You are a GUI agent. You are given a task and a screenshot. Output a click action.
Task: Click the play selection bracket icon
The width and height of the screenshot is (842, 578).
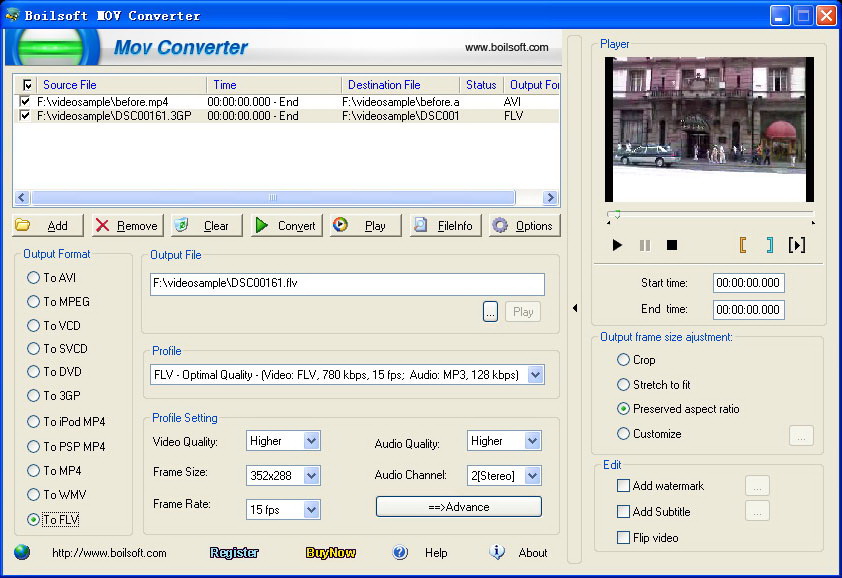(797, 245)
